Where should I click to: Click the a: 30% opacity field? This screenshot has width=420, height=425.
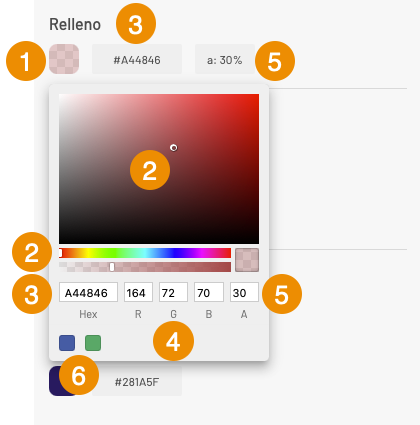click(225, 59)
